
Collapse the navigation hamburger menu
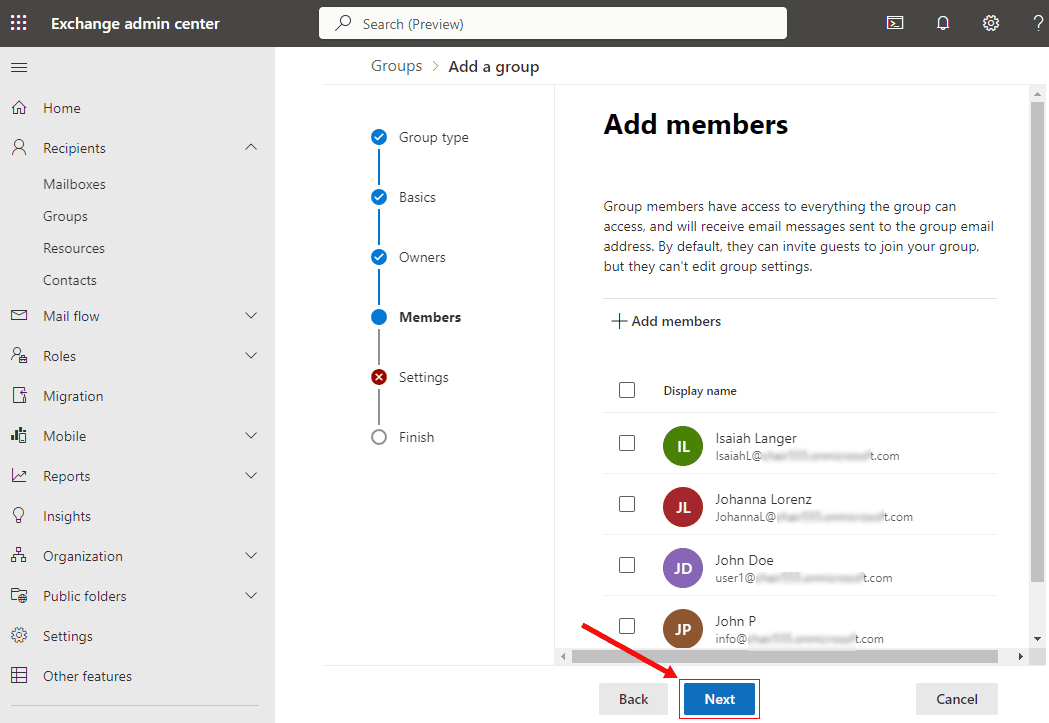pyautogui.click(x=19, y=68)
